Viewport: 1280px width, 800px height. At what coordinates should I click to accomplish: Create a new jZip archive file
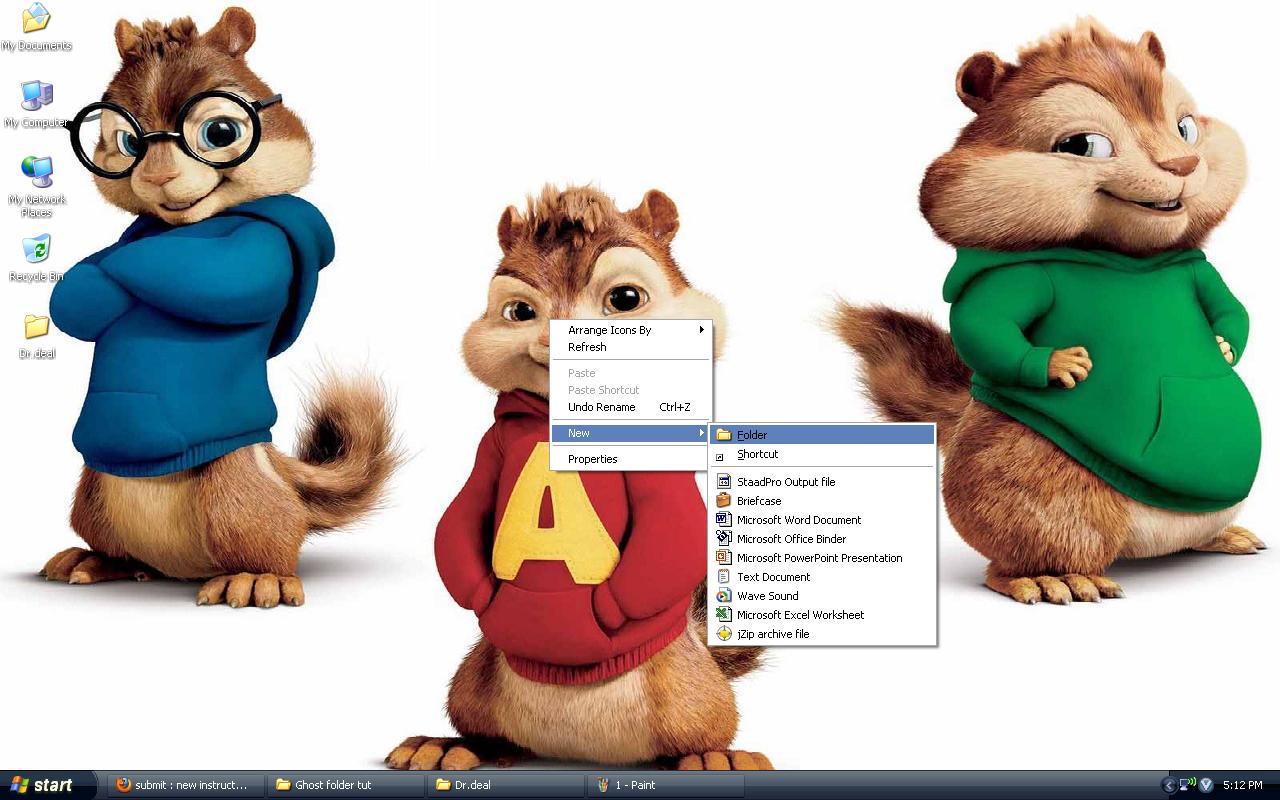tap(822, 634)
